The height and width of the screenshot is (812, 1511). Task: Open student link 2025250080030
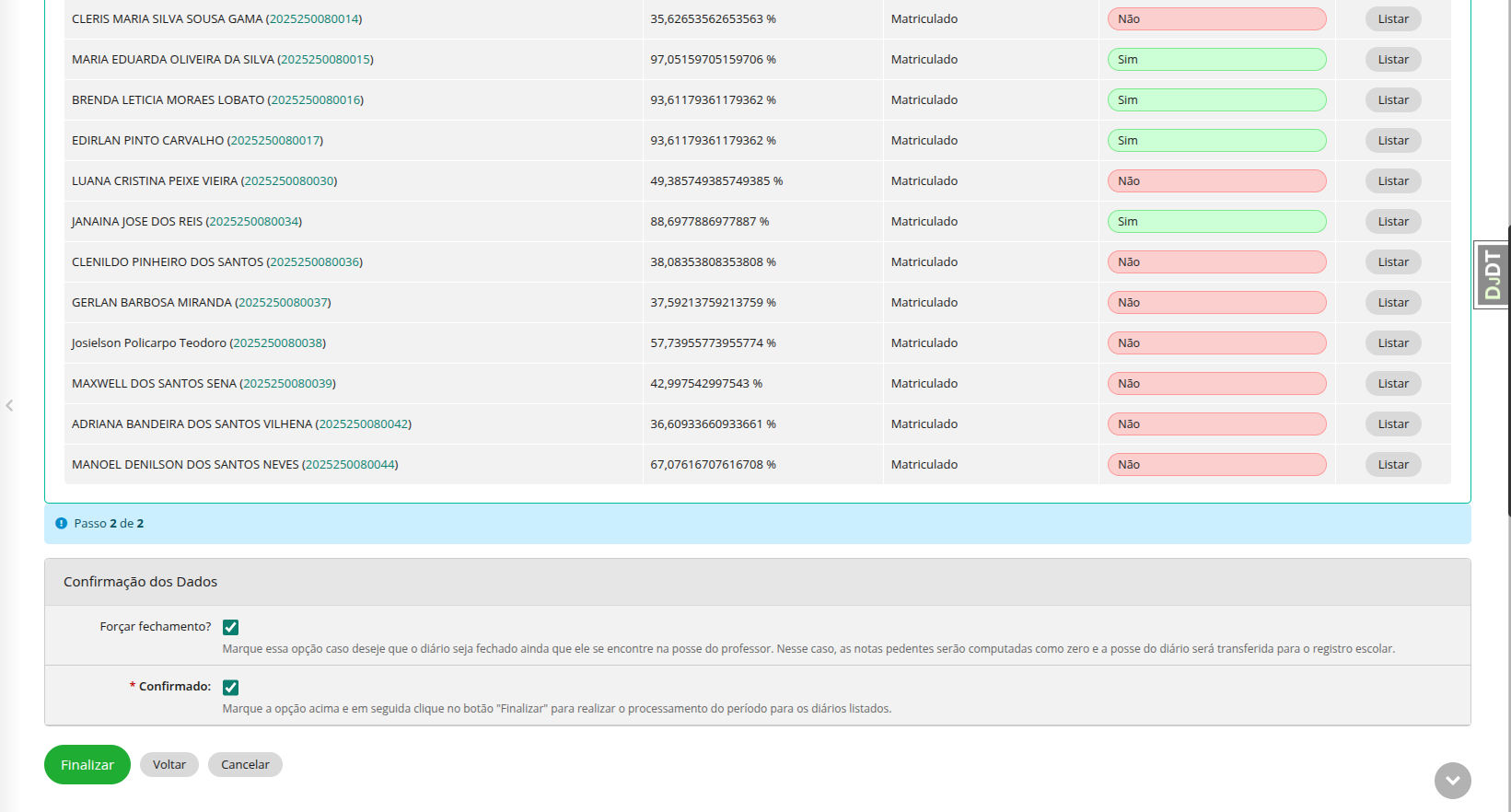point(289,180)
